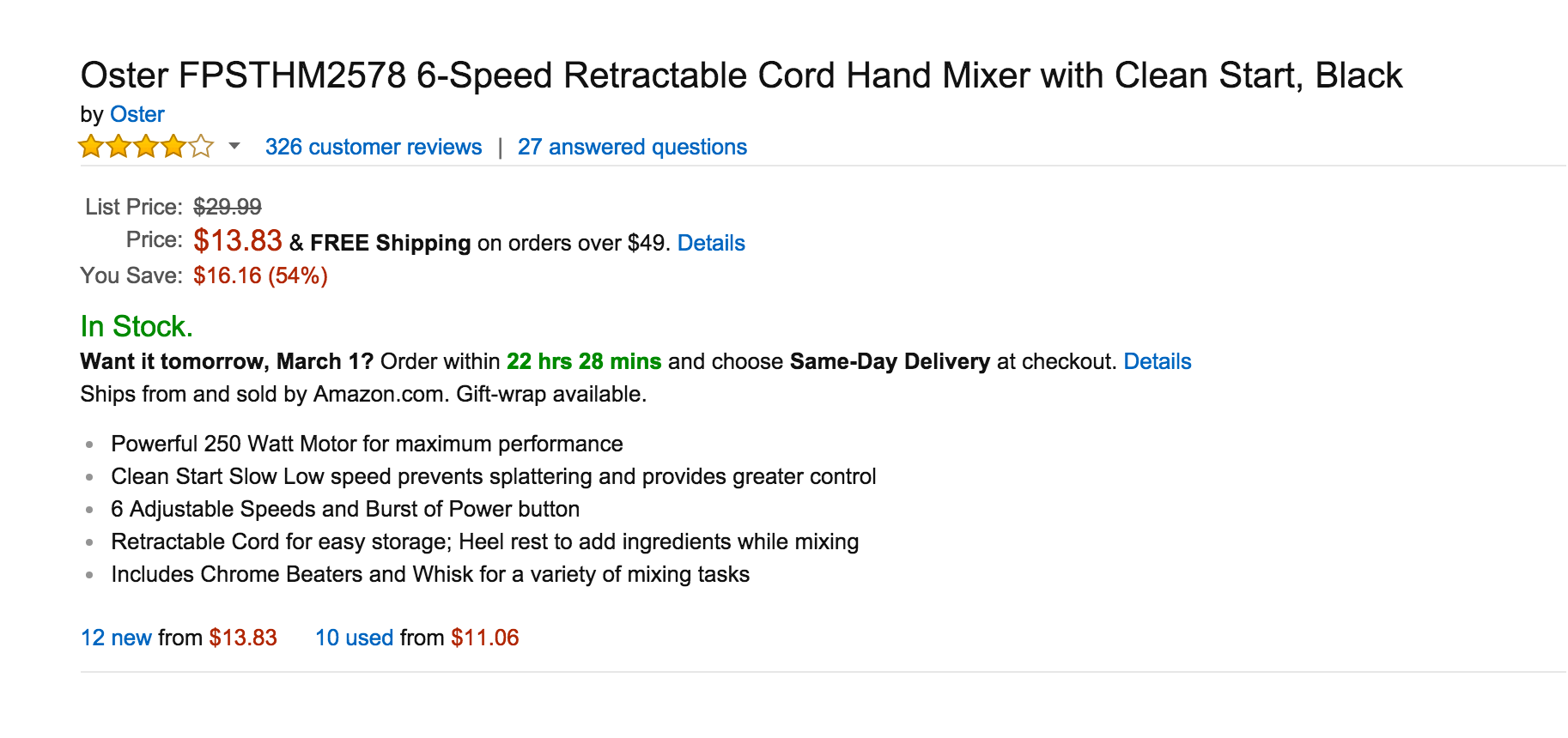The height and width of the screenshot is (738, 1568).
Task: Click the Chrome Beaters and Whisk bullet
Action: pyautogui.click(x=429, y=574)
